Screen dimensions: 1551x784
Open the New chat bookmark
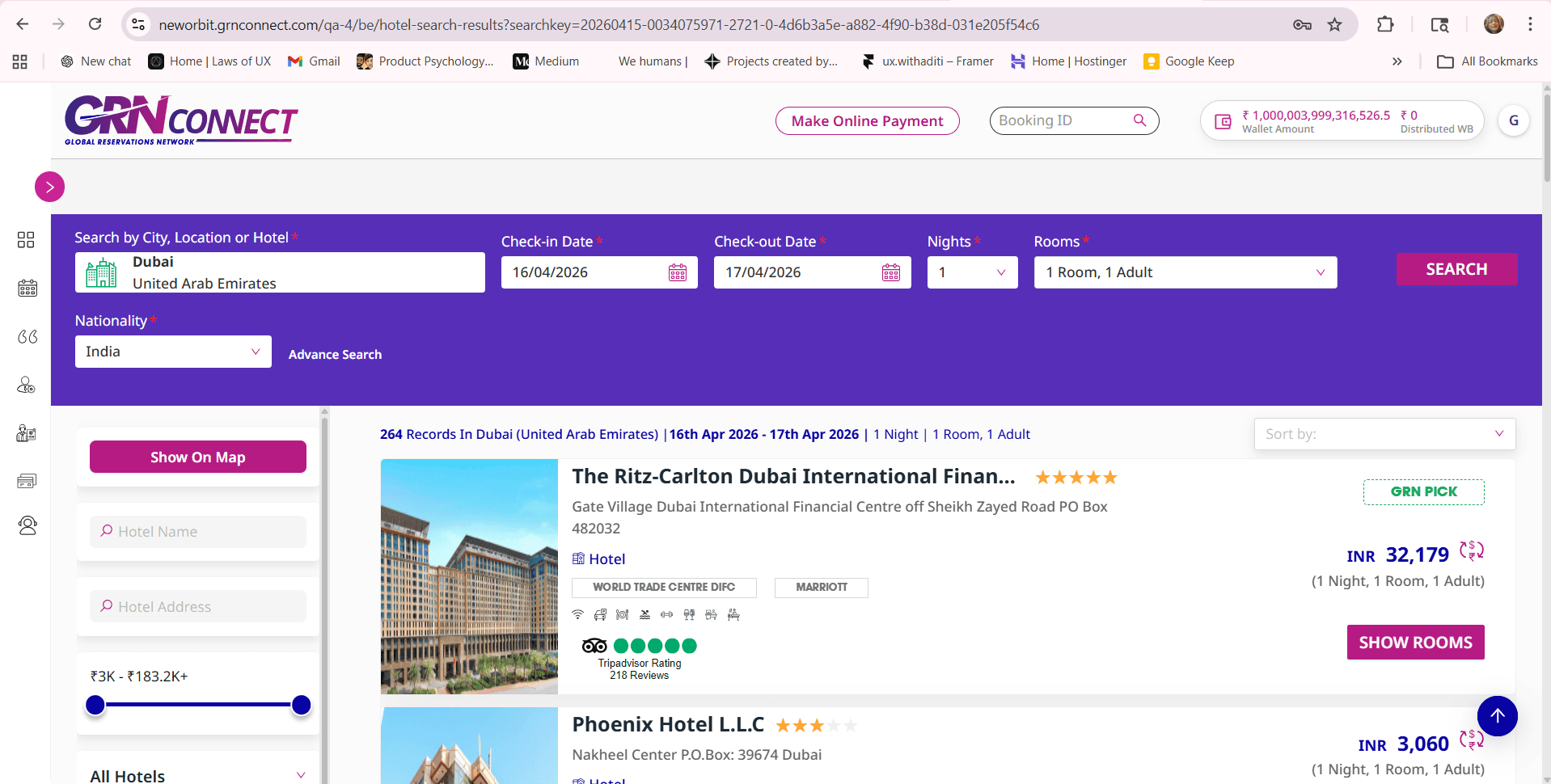pos(95,61)
